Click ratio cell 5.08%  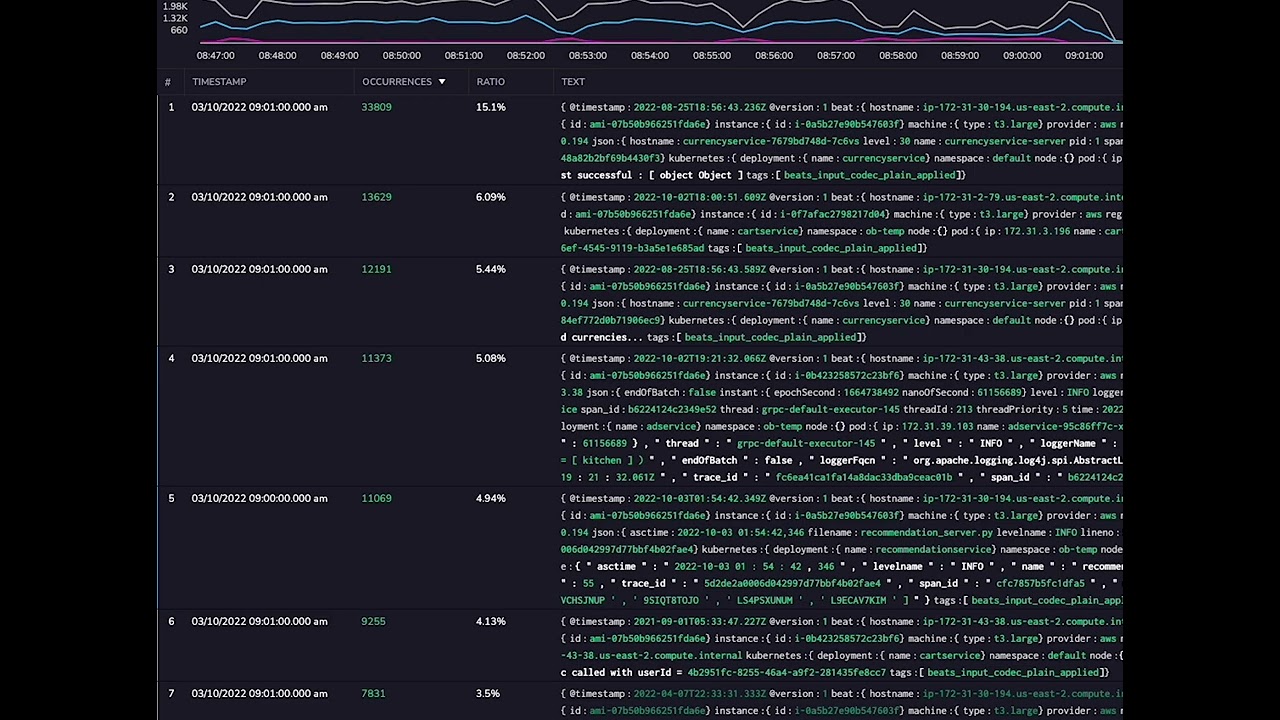(491, 358)
